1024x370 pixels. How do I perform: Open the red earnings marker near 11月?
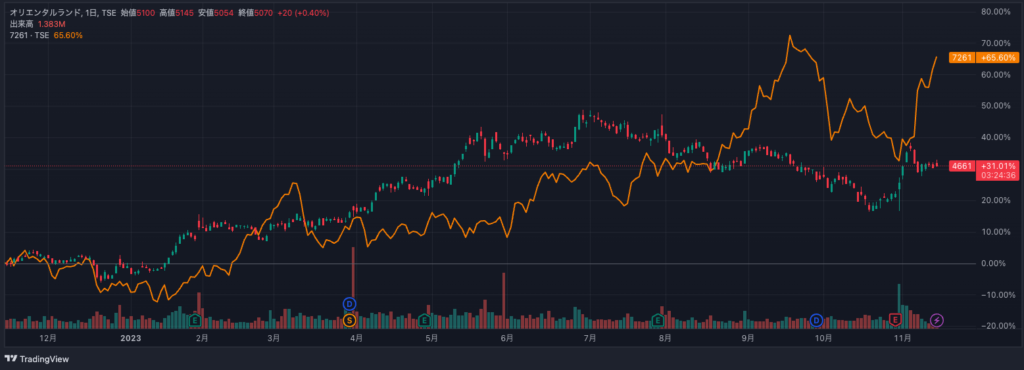click(895, 320)
